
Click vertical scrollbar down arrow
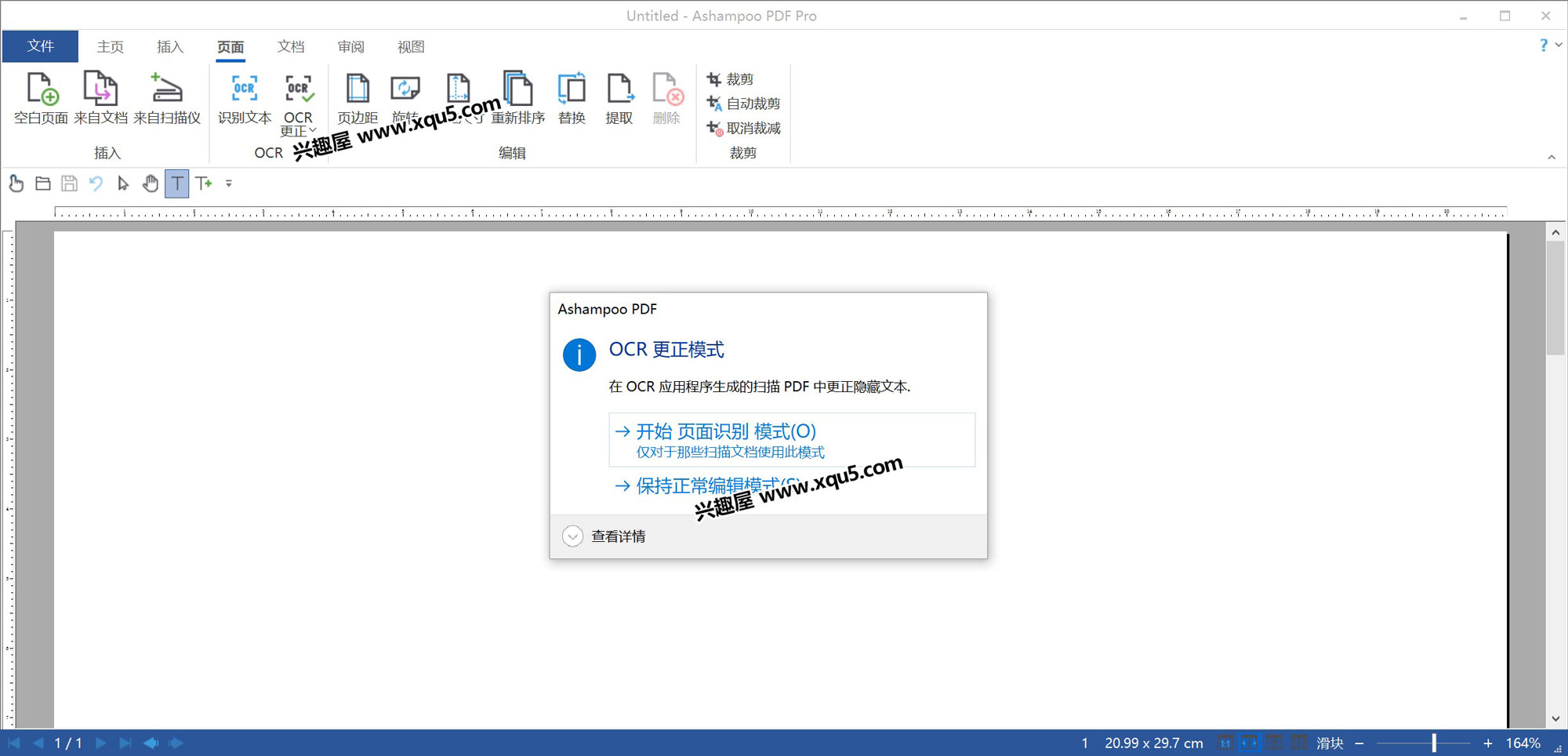tap(1555, 718)
